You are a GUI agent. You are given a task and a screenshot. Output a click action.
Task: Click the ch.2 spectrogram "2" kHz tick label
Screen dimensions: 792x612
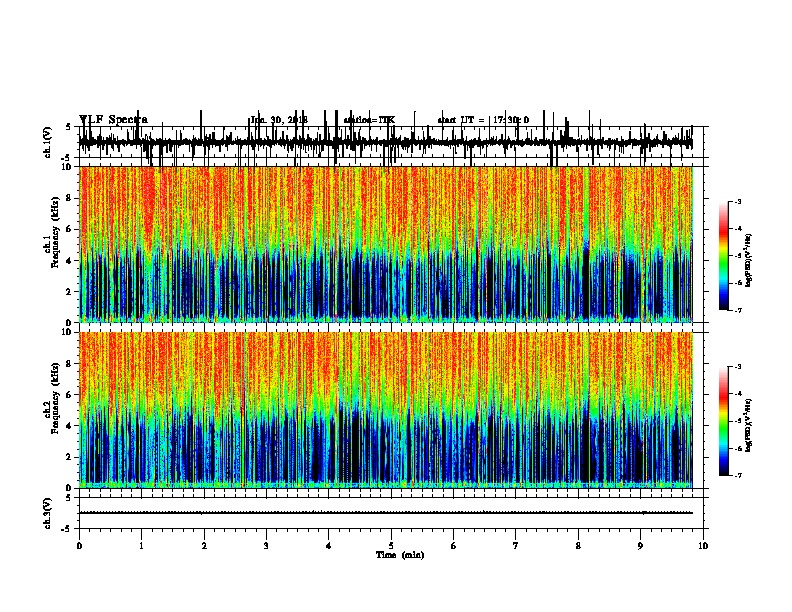[70, 457]
